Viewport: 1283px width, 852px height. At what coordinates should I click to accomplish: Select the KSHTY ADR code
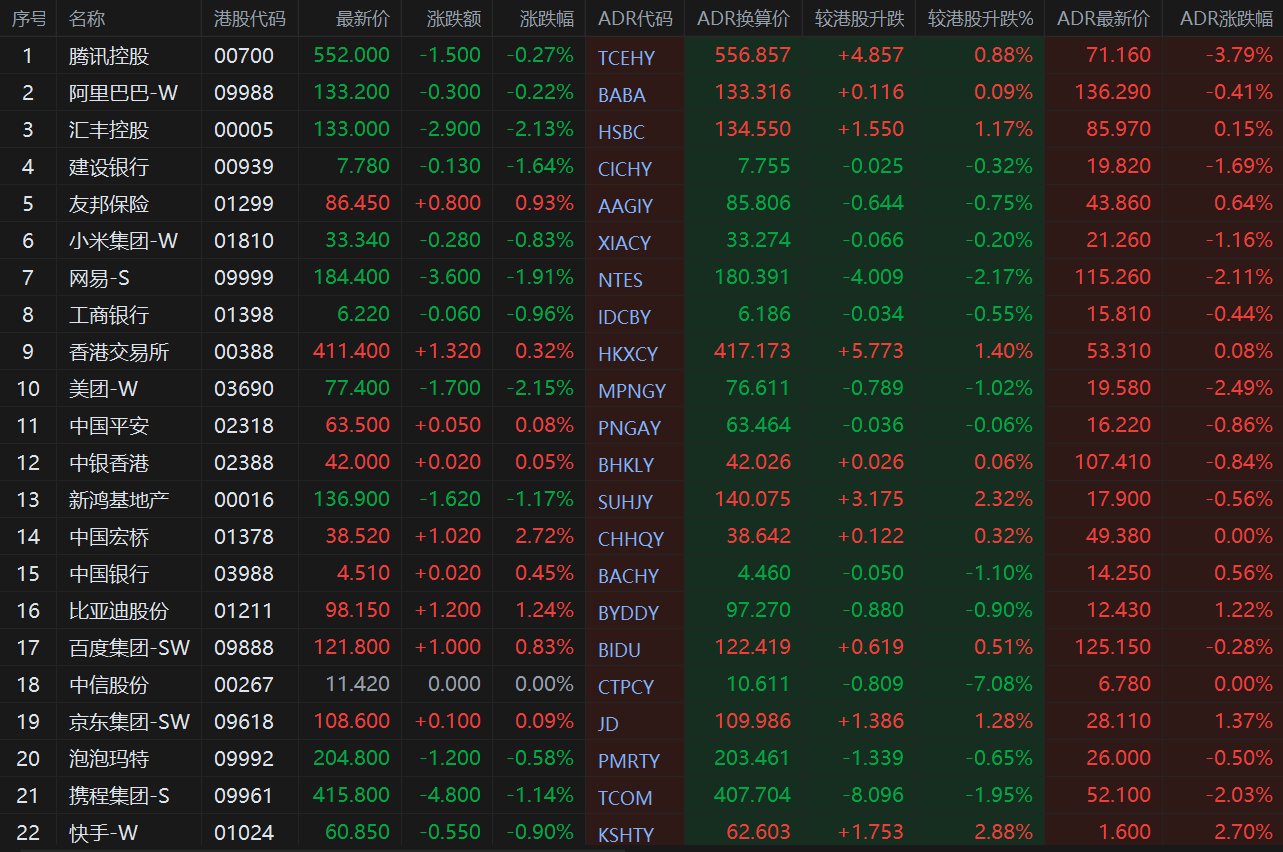tap(626, 835)
